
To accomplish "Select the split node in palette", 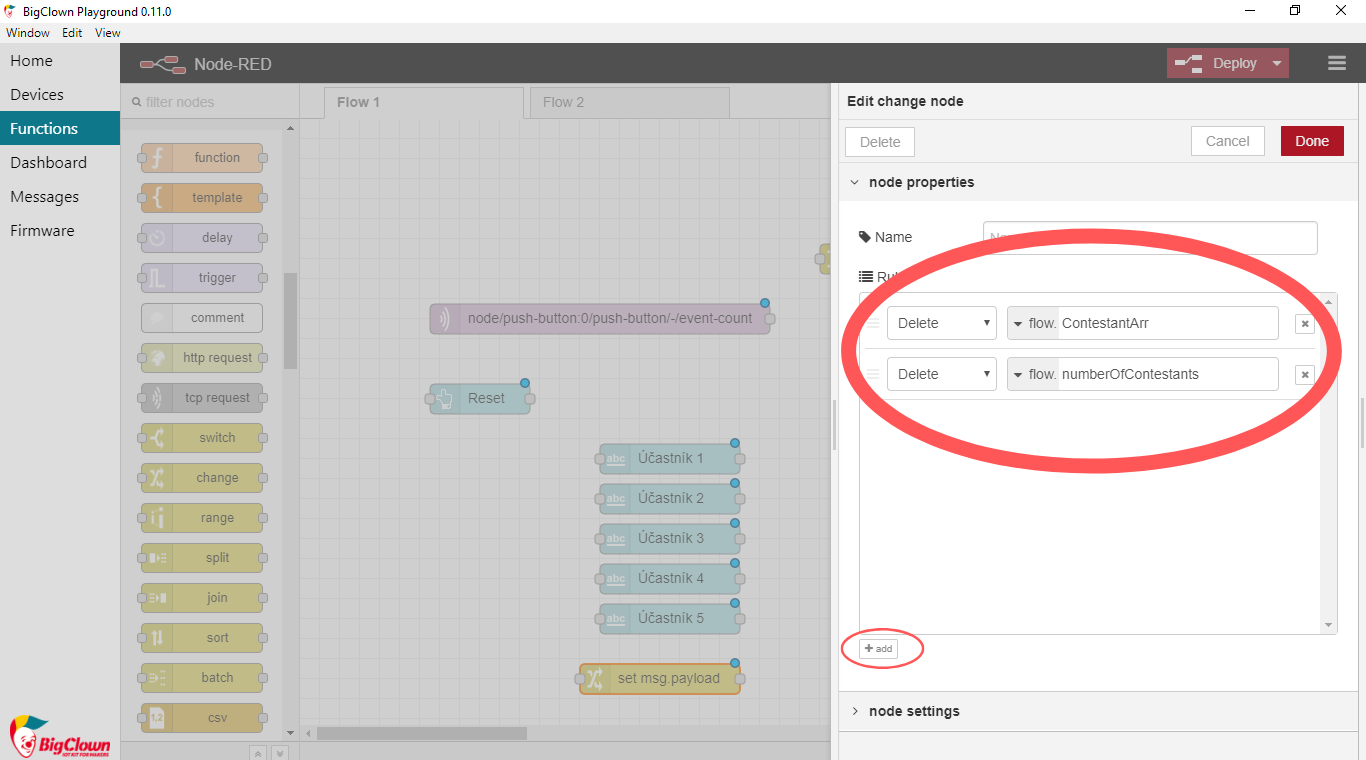I will click(202, 558).
